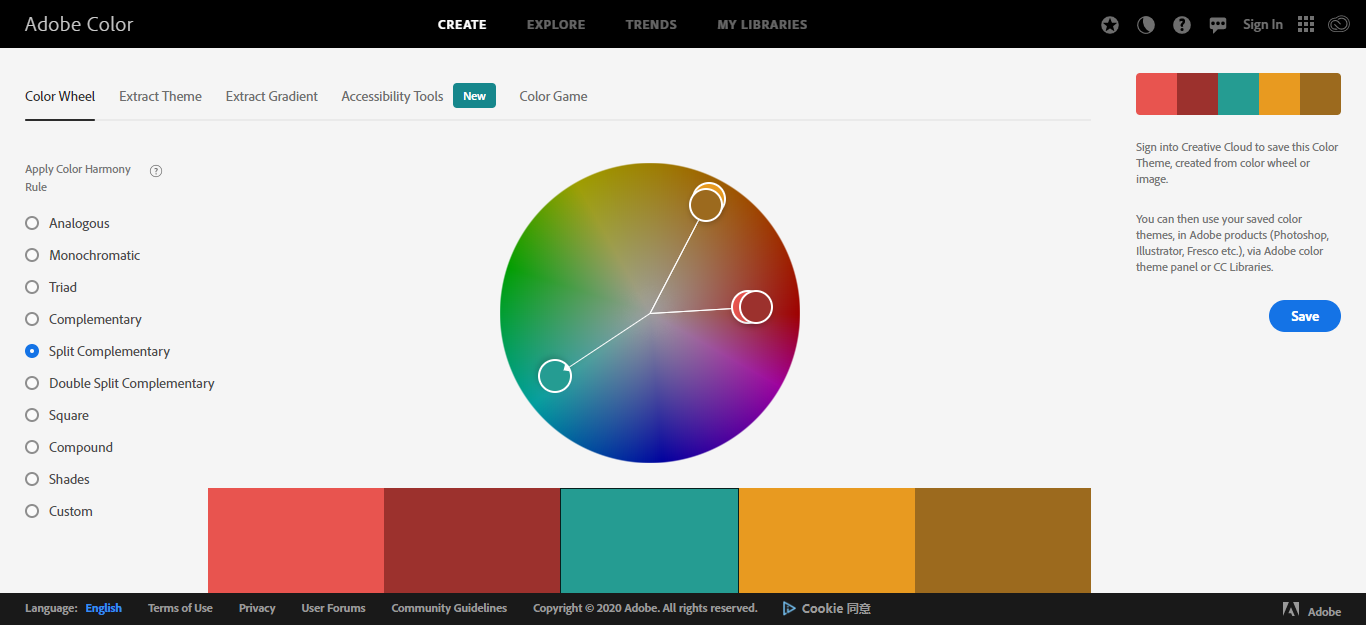Open the favorites star icon in top bar
The width and height of the screenshot is (1366, 625).
tap(1109, 24)
